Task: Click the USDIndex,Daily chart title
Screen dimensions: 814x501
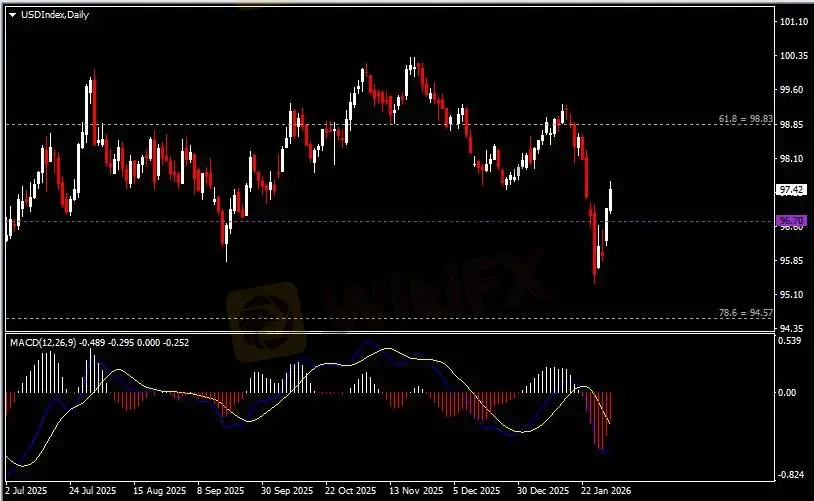Action: (x=51, y=15)
